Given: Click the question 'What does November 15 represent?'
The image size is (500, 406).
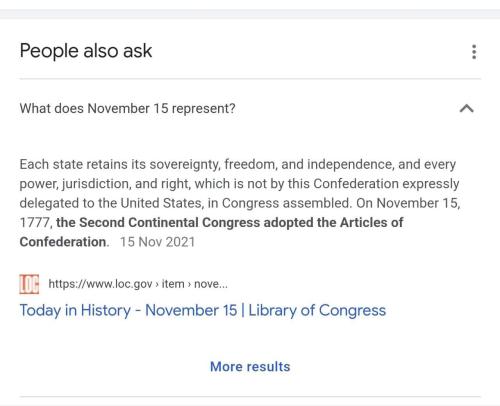Looking at the screenshot, I should coord(127,109).
